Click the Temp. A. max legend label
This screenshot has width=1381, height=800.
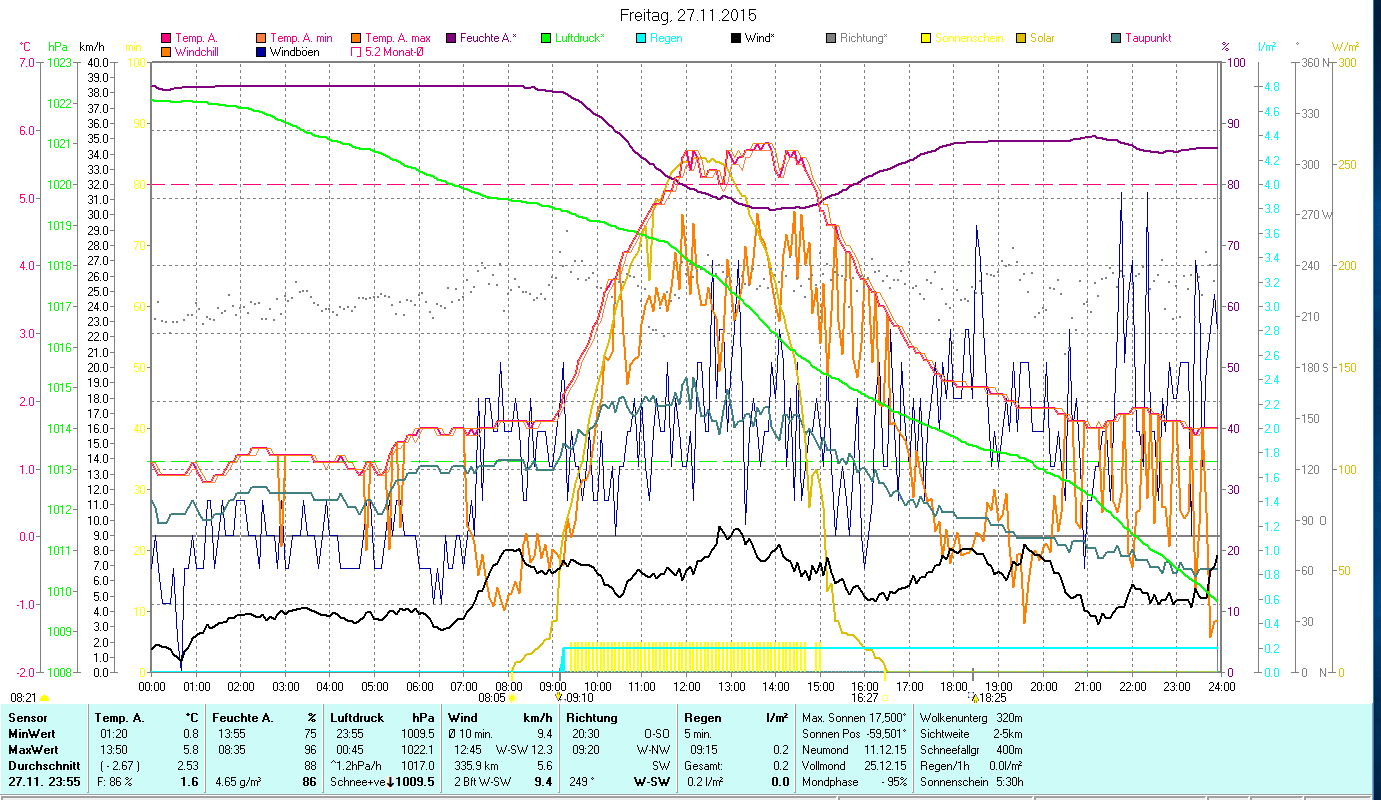tap(398, 39)
